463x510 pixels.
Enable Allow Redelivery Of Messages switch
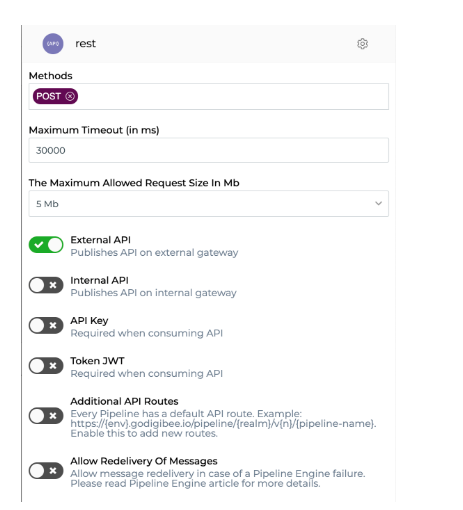point(46,471)
